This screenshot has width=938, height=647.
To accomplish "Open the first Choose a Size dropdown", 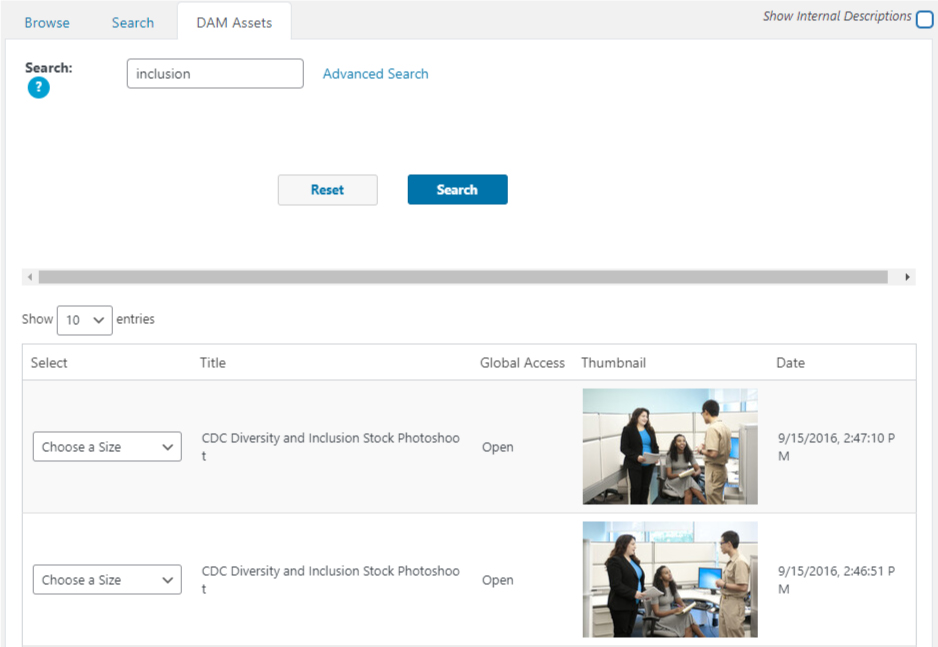I will click(106, 446).
